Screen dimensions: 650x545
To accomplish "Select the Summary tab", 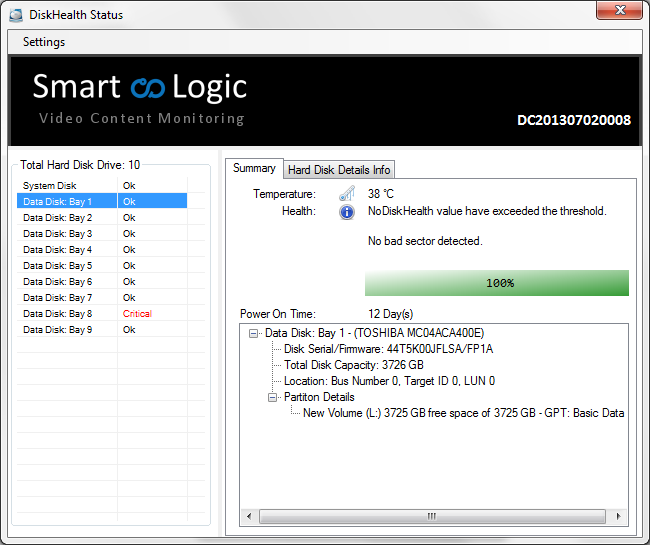I will point(254,168).
